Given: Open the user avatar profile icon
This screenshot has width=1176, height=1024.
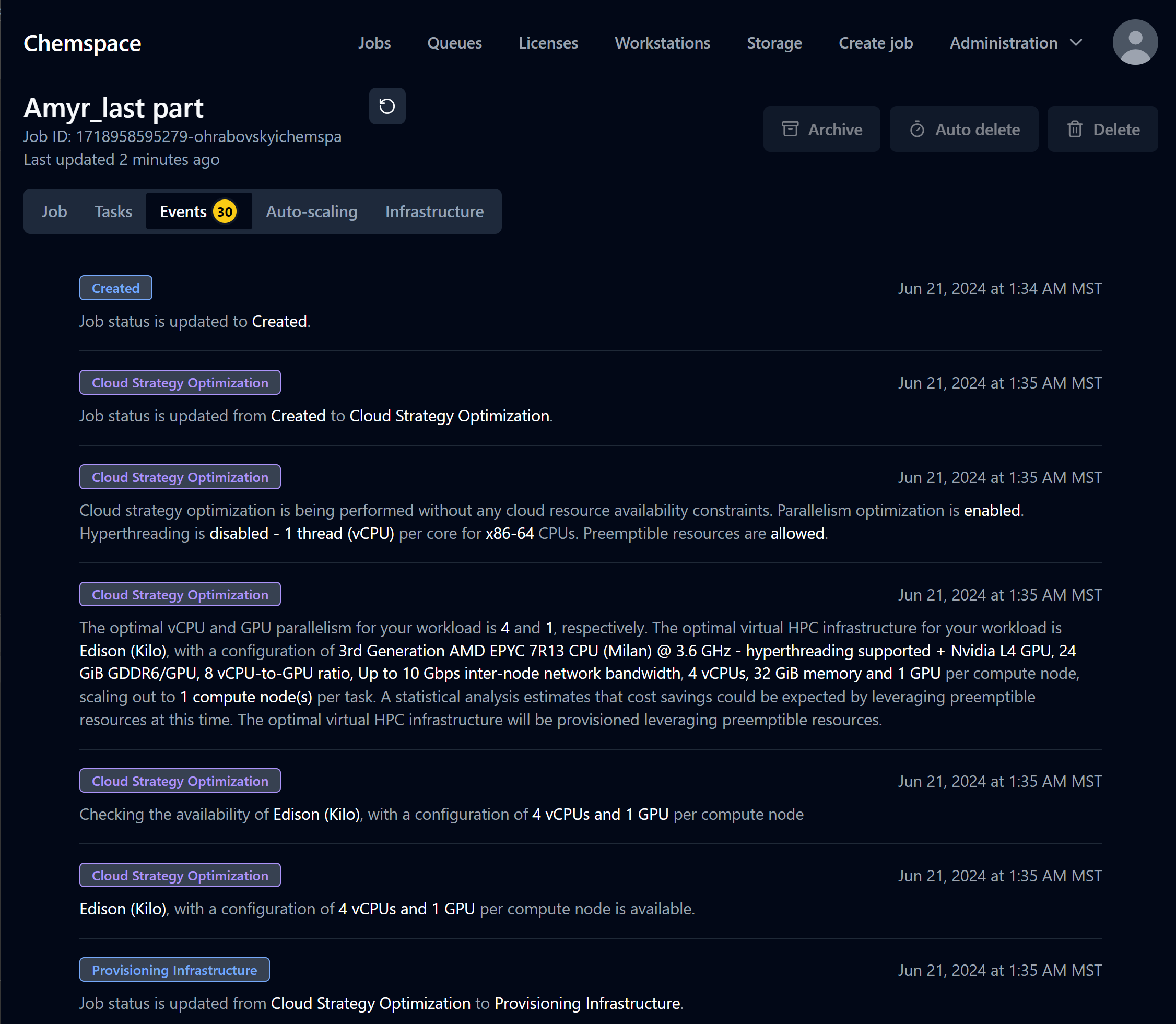Looking at the screenshot, I should tap(1135, 42).
